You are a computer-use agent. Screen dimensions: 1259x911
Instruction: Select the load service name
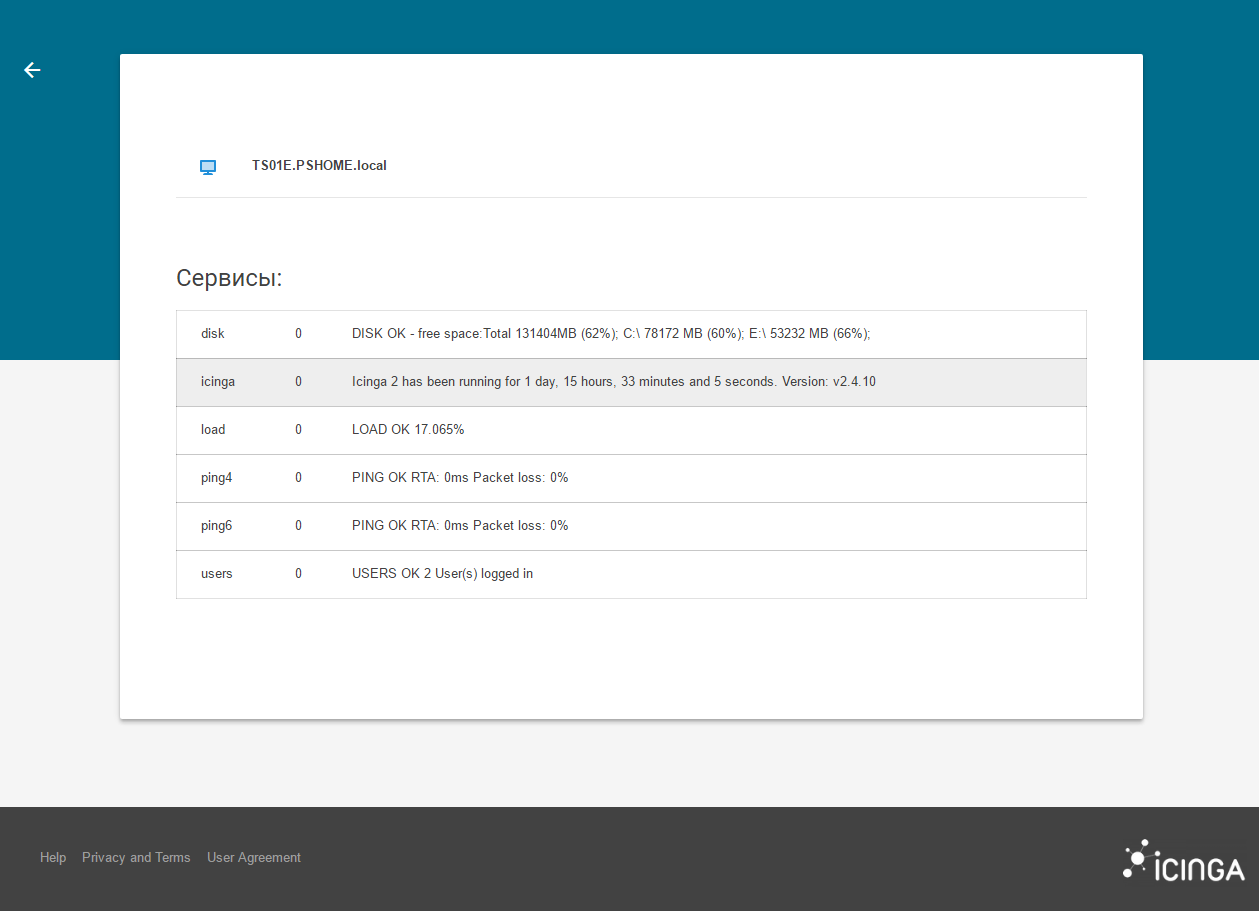click(x=213, y=430)
